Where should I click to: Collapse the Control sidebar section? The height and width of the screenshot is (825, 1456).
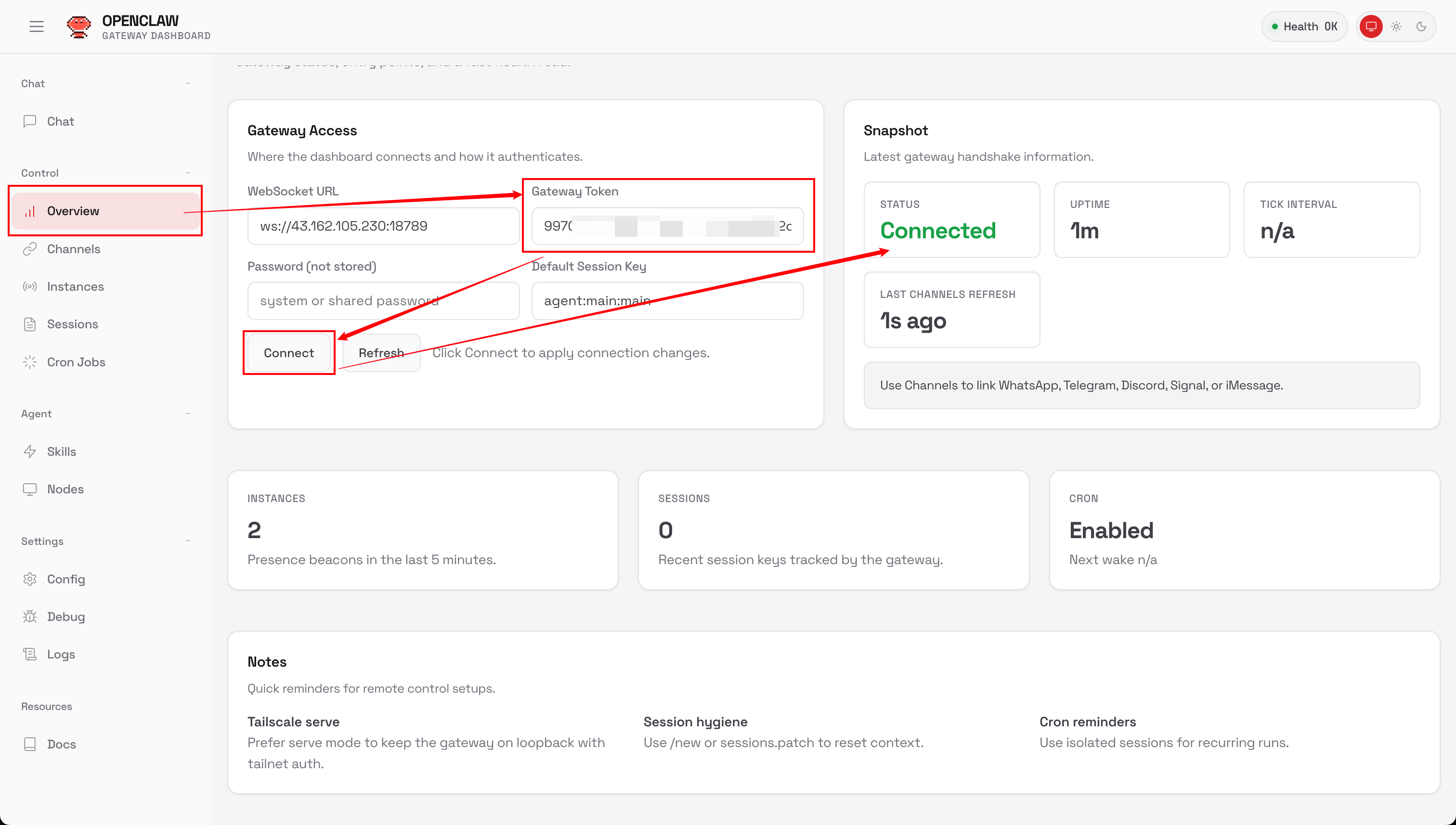coord(188,173)
